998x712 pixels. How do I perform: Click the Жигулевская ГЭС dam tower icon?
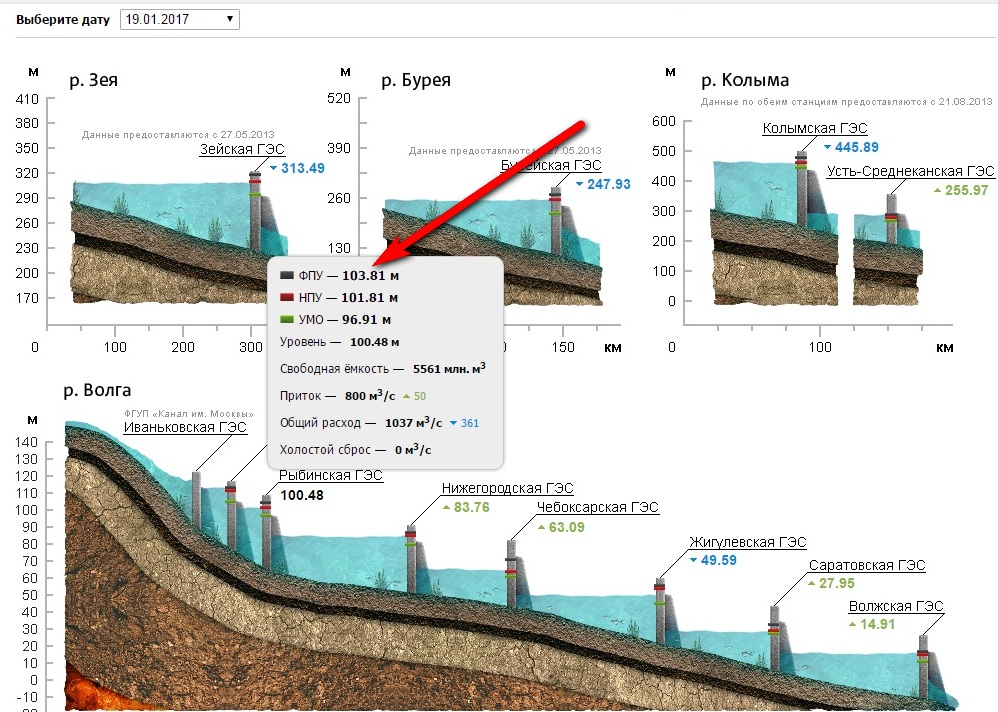(660, 610)
